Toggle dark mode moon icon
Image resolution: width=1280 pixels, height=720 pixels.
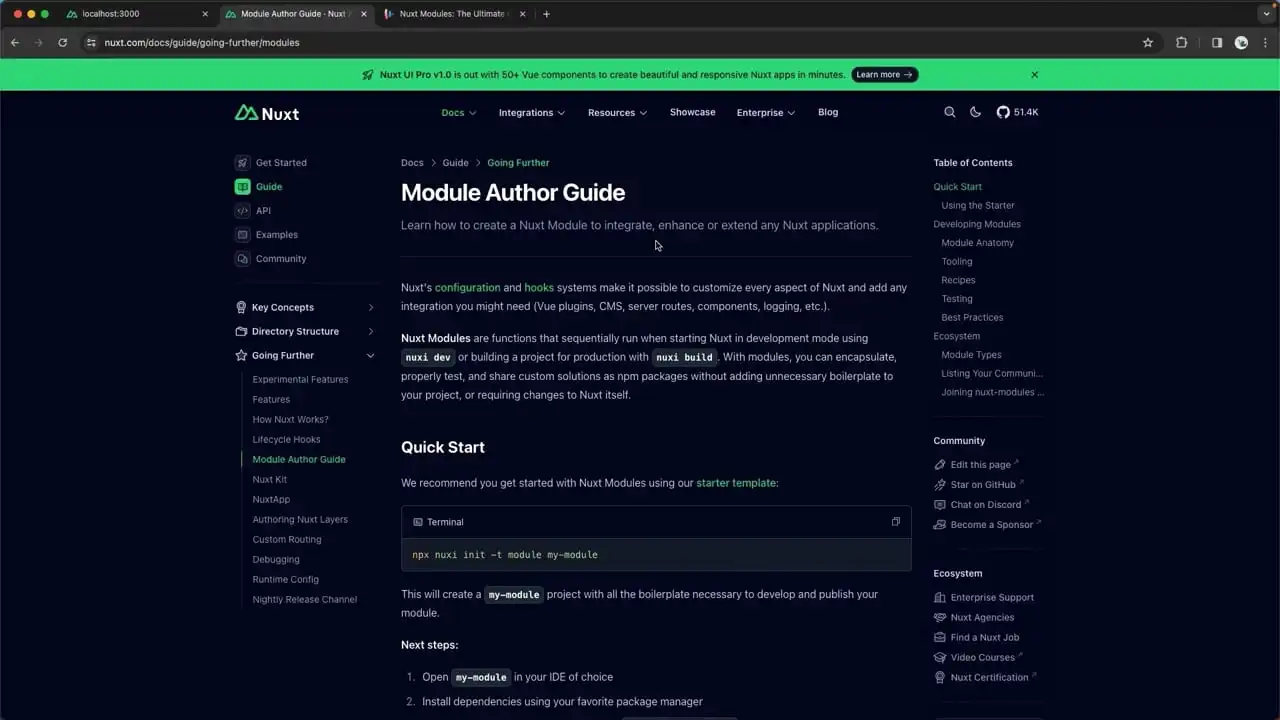[x=976, y=112]
